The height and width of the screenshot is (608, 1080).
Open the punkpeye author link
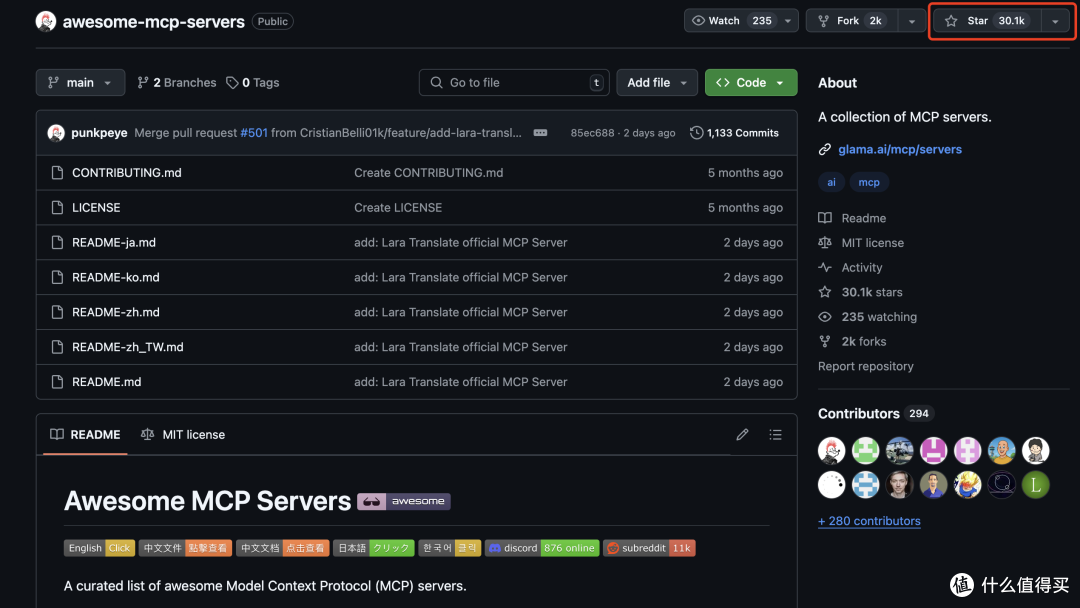click(x=99, y=133)
